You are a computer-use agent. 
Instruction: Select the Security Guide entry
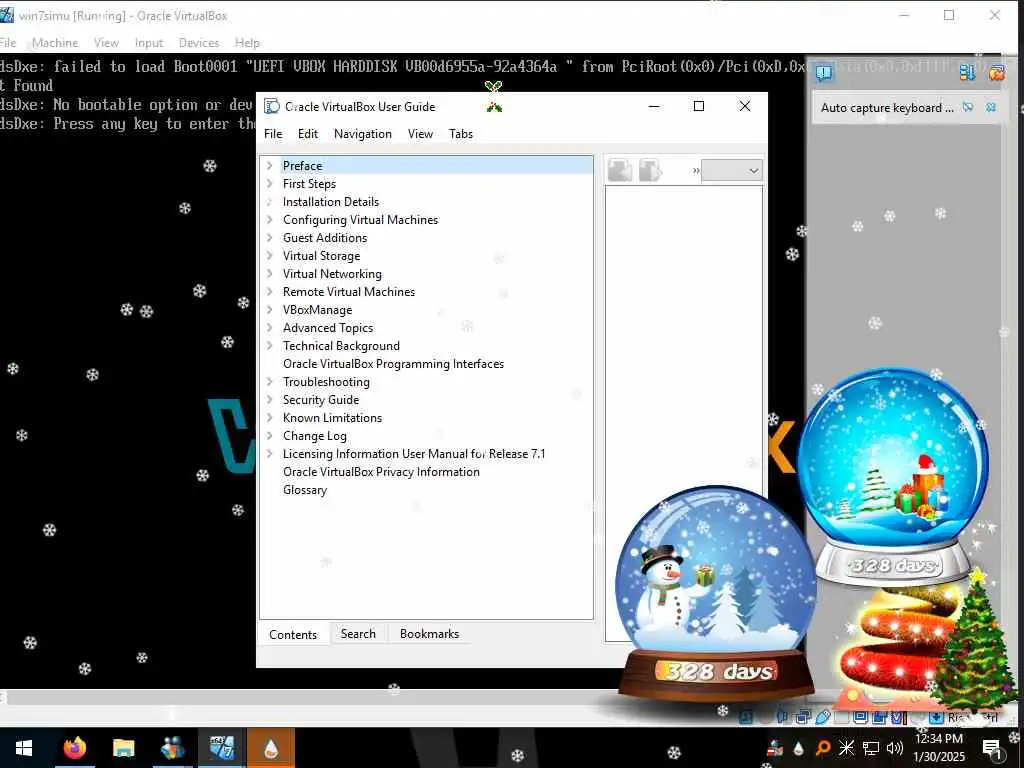(321, 400)
